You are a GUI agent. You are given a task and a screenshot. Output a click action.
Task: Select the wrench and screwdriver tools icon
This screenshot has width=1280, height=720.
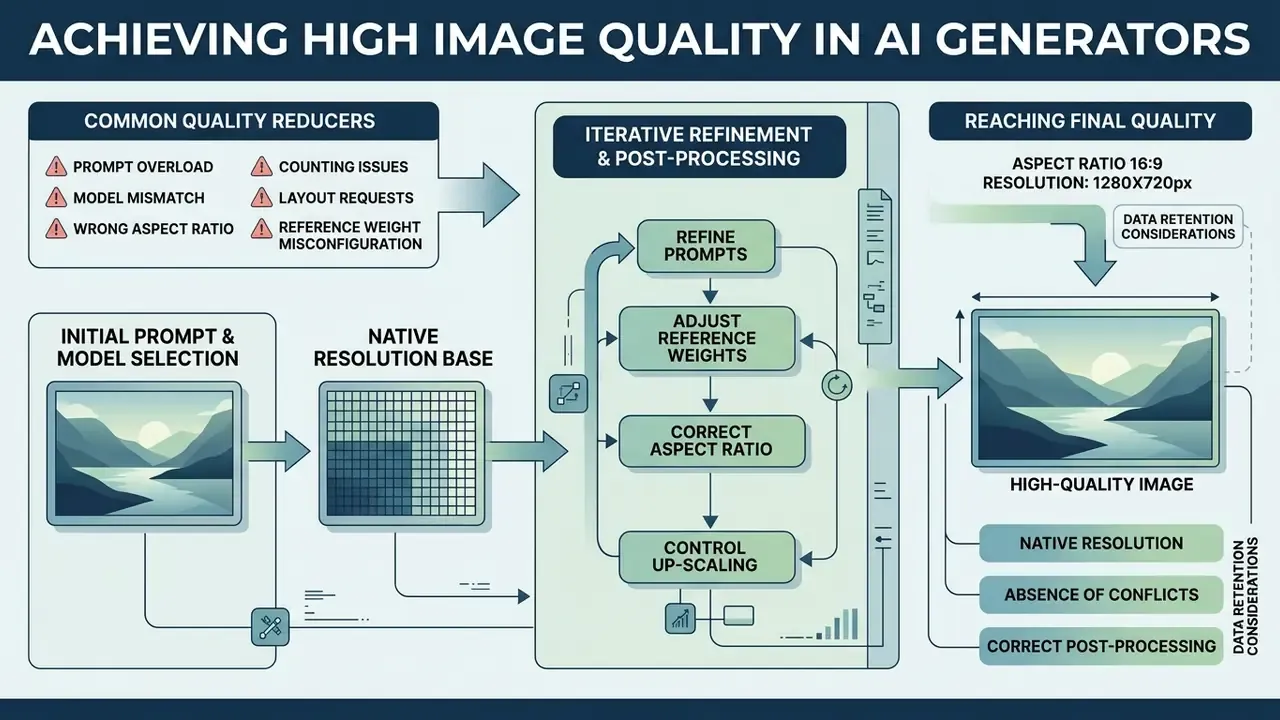click(x=270, y=627)
